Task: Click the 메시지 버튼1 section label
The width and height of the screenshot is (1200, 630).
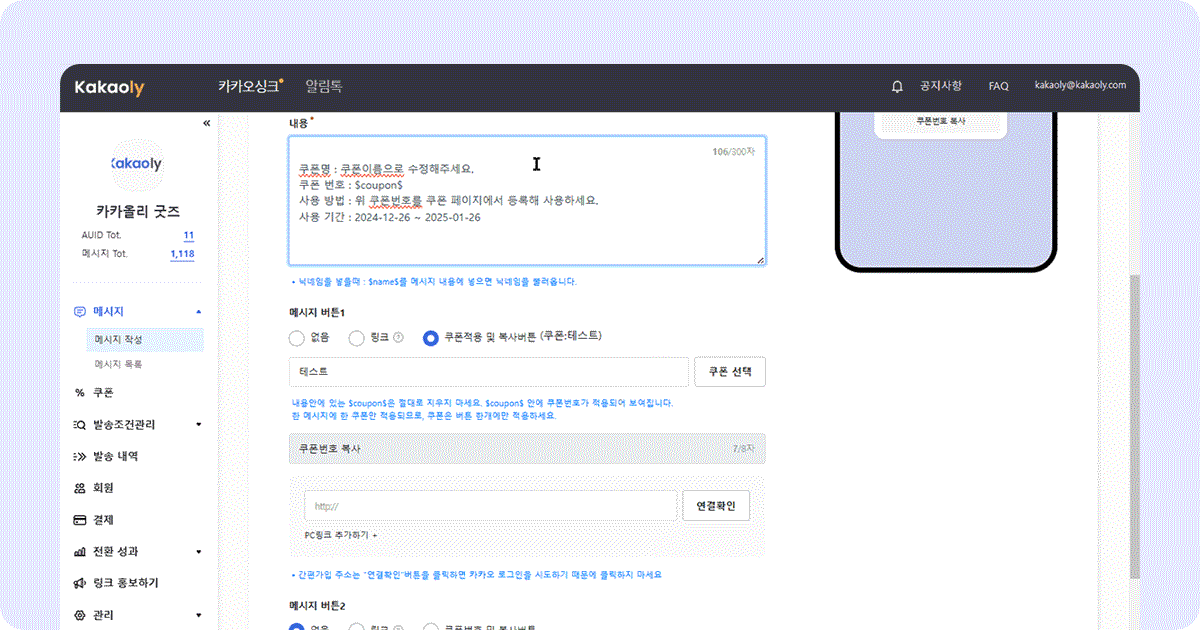Action: coord(317,312)
